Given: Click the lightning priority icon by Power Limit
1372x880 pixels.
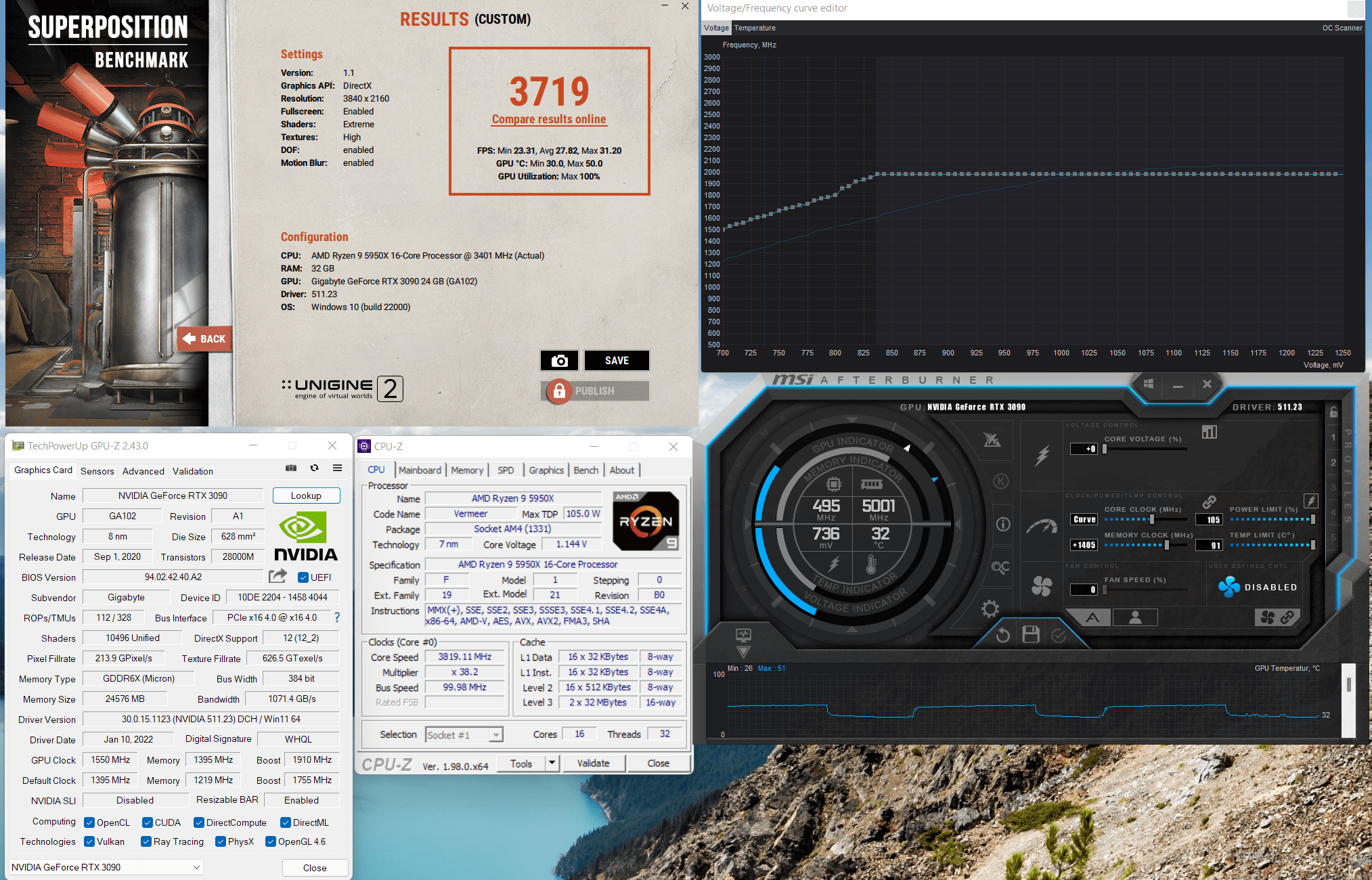Looking at the screenshot, I should pyautogui.click(x=1311, y=501).
